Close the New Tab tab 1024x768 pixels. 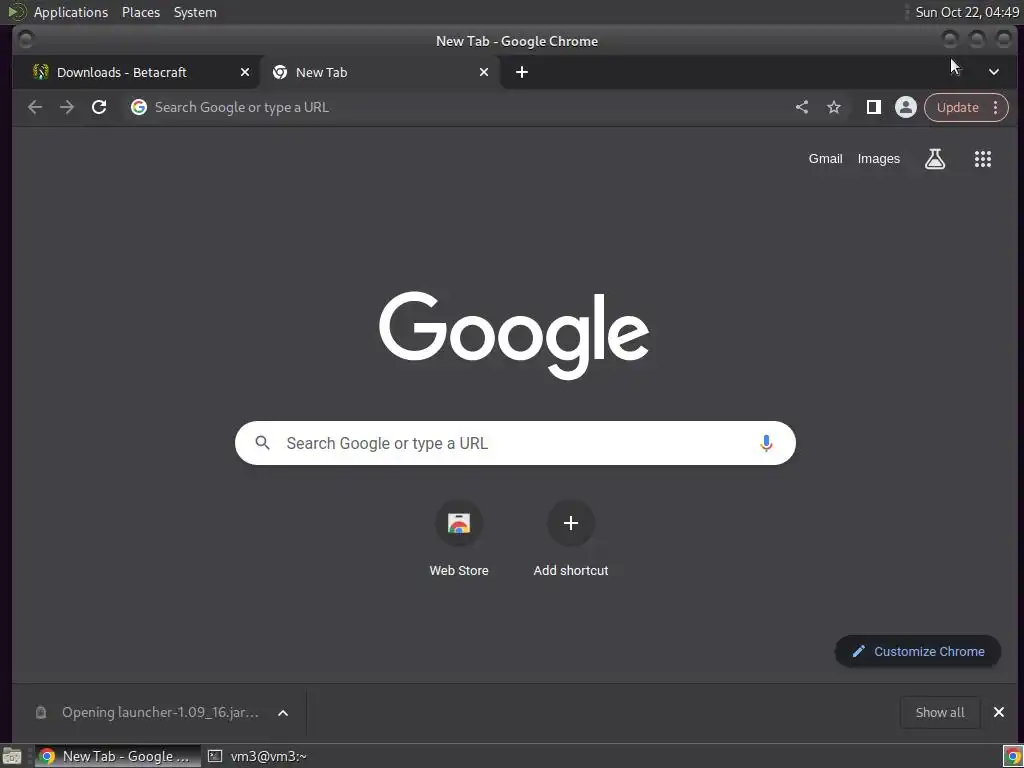tap(484, 72)
